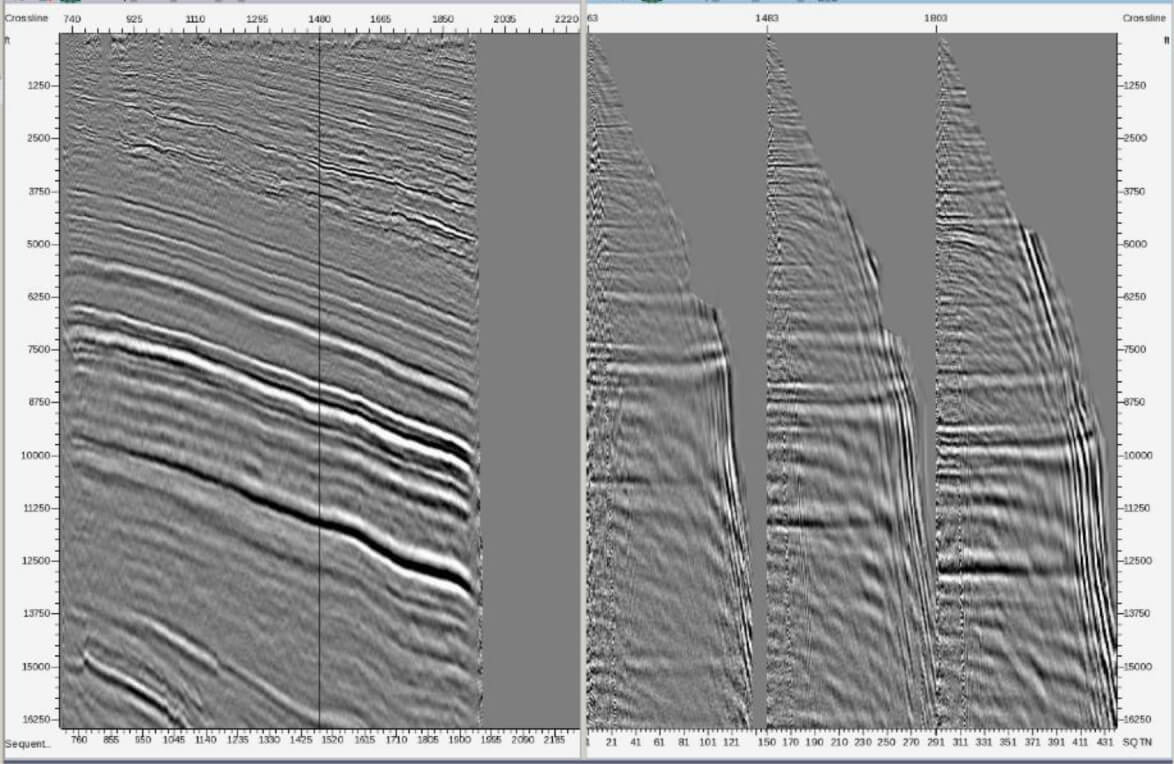The height and width of the screenshot is (764, 1174).
Task: Click sequence tick value 1520
Action: pyautogui.click(x=332, y=740)
